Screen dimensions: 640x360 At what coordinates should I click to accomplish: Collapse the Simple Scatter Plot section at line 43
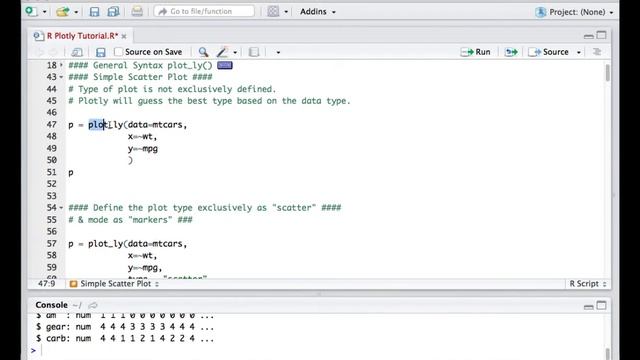61,77
